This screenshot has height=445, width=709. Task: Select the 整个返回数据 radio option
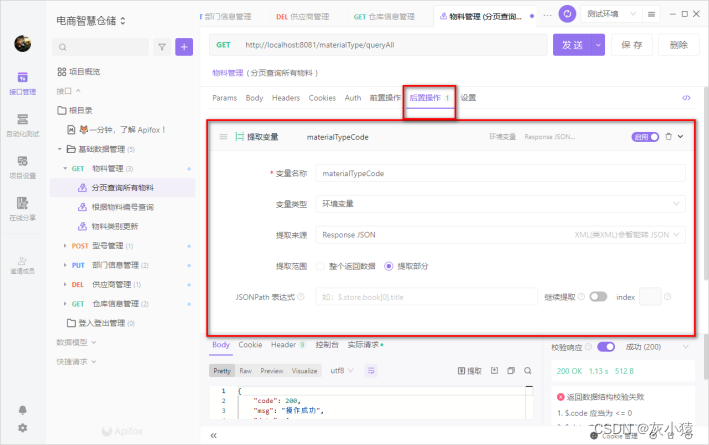tap(320, 266)
